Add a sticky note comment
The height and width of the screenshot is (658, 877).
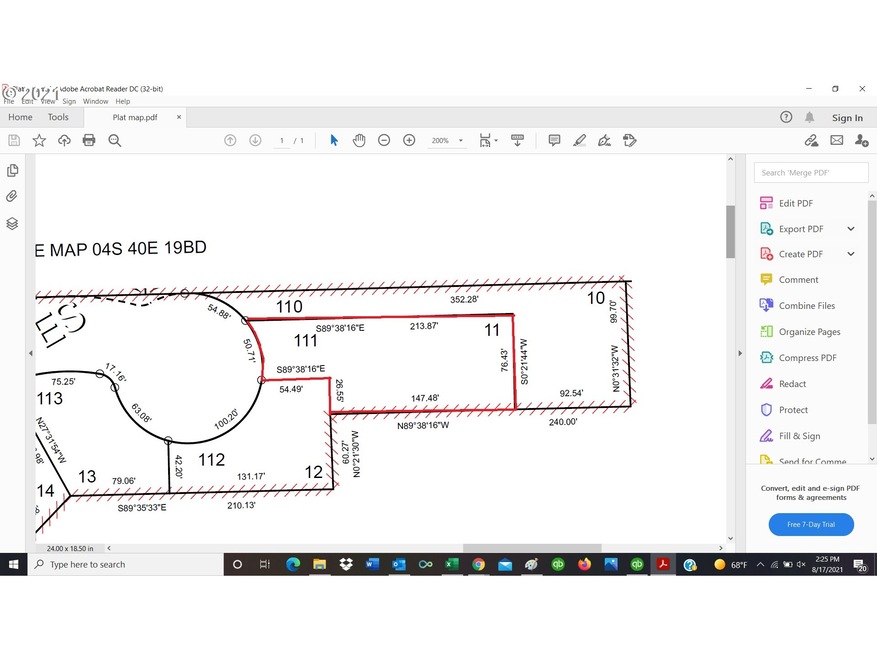point(554,140)
